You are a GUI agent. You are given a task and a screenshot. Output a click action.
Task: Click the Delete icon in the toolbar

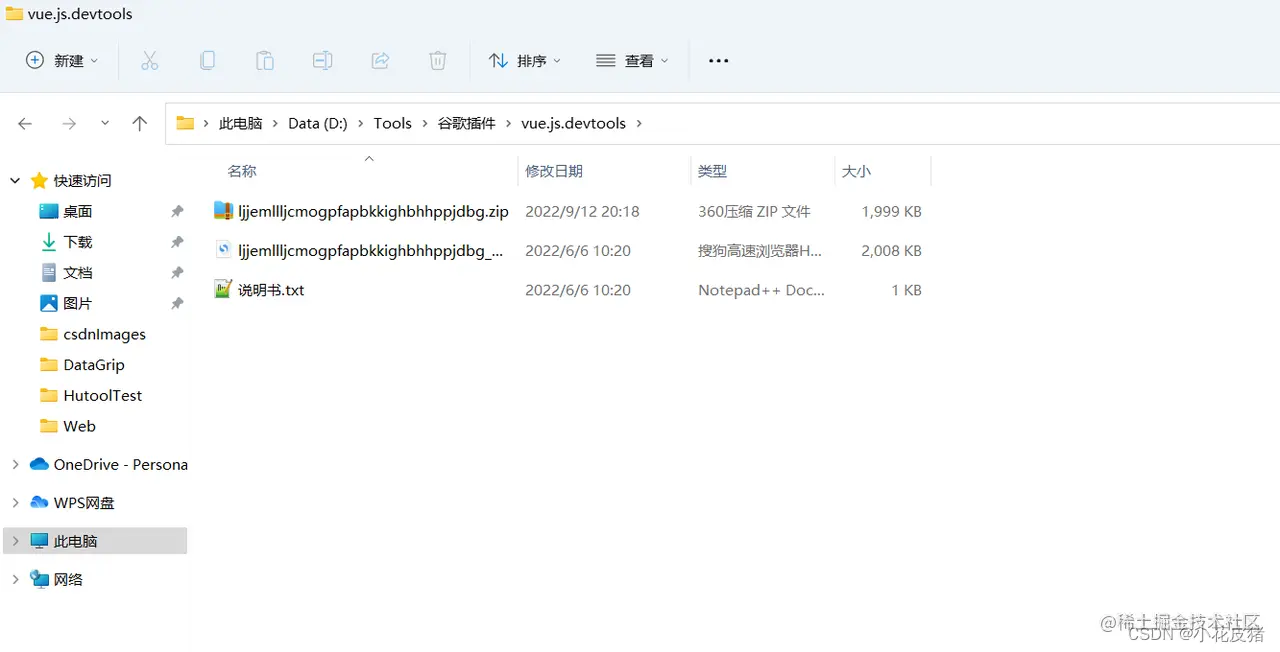[437, 60]
